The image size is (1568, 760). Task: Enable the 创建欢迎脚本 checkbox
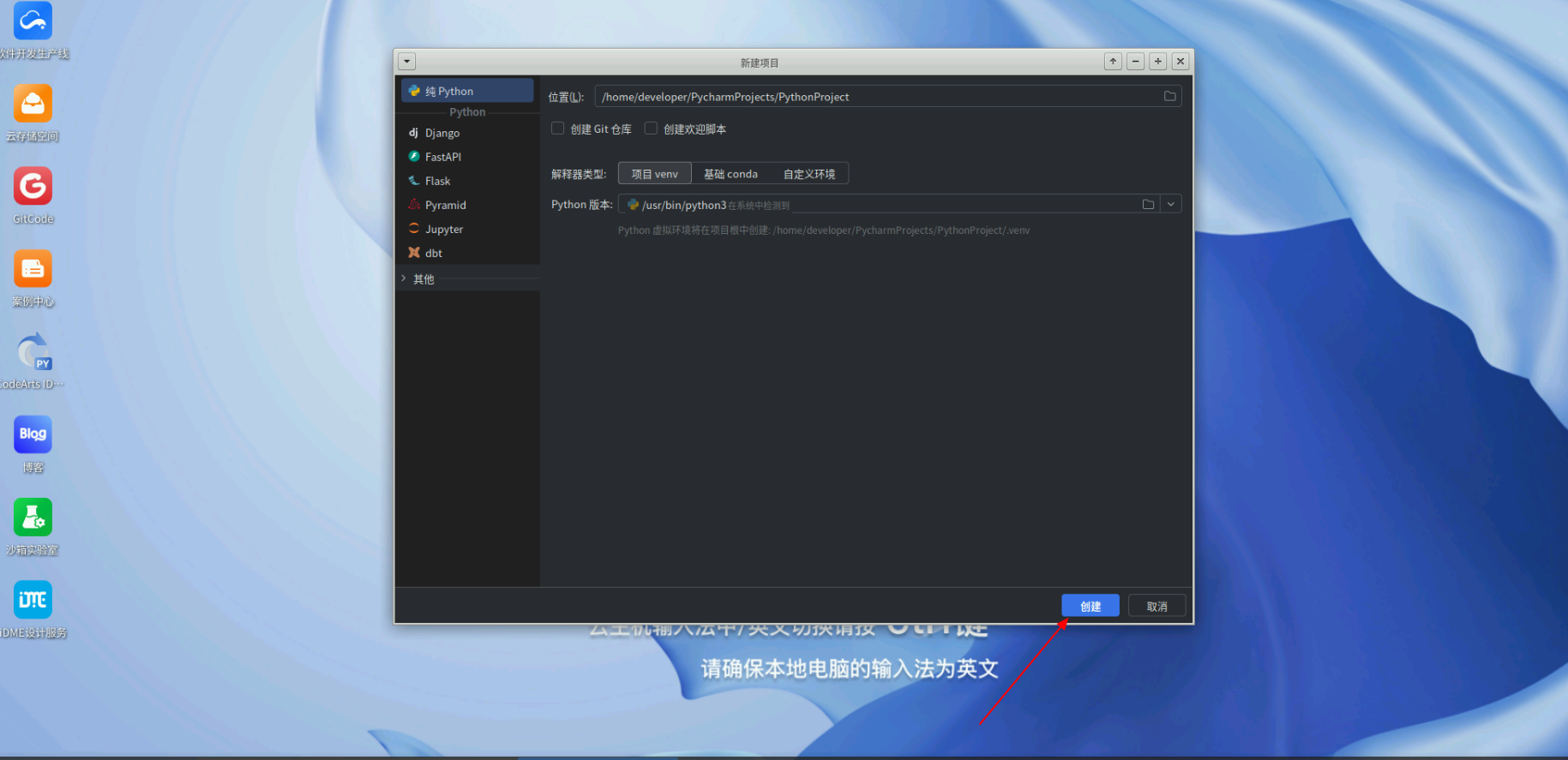tap(651, 129)
